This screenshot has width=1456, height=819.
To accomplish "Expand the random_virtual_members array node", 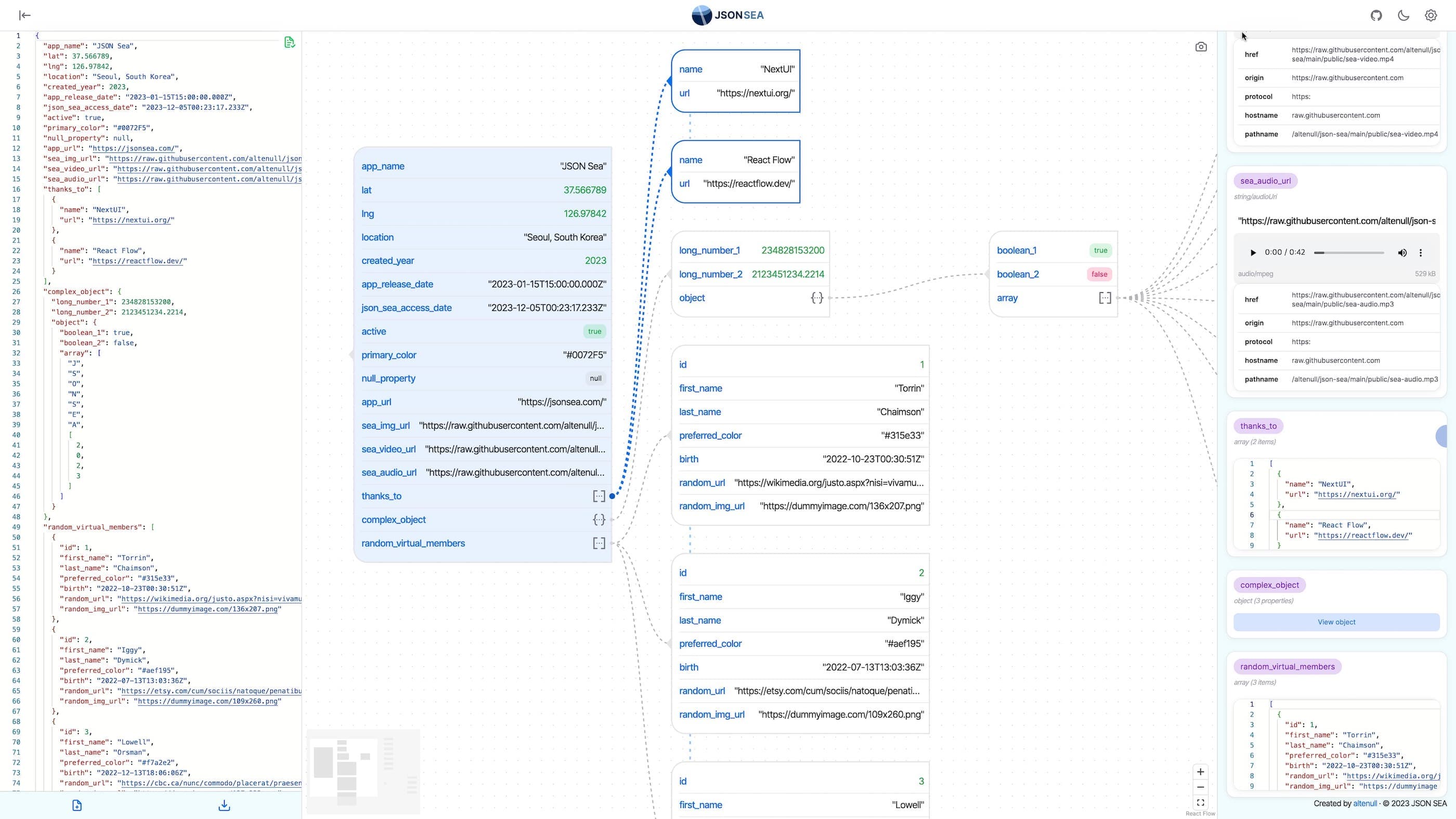I will (599, 543).
